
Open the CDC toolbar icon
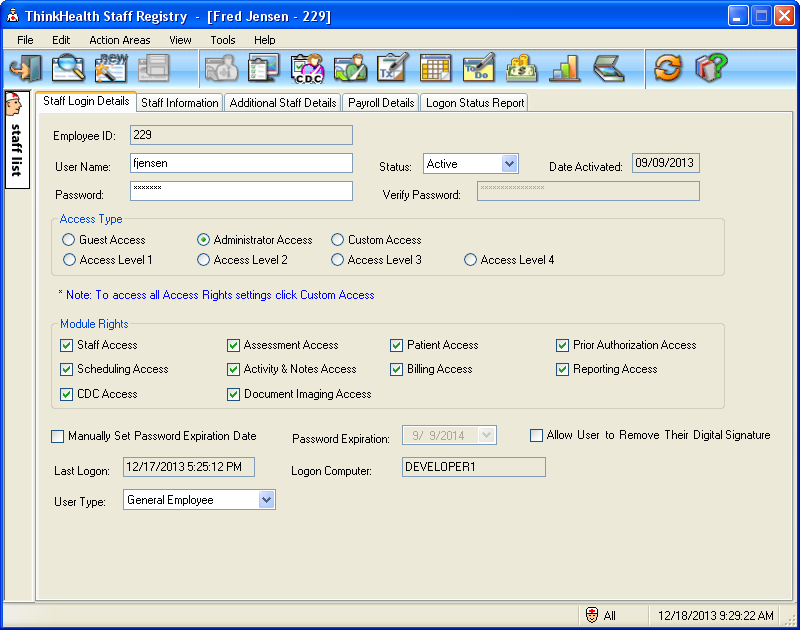tap(307, 68)
